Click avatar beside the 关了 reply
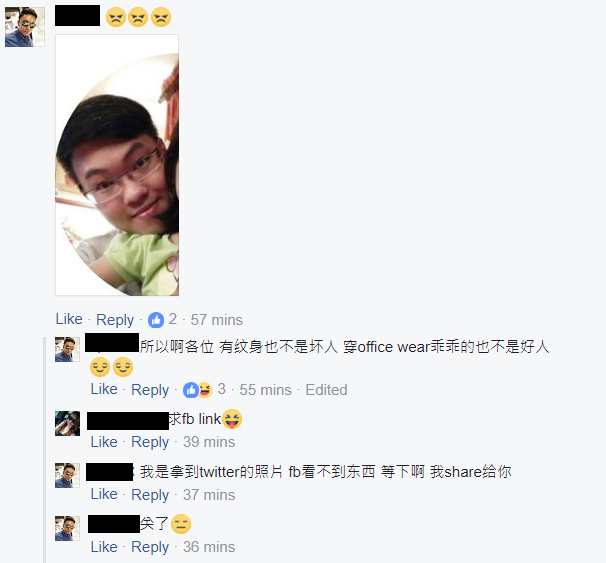The width and height of the screenshot is (606, 563). point(67,528)
